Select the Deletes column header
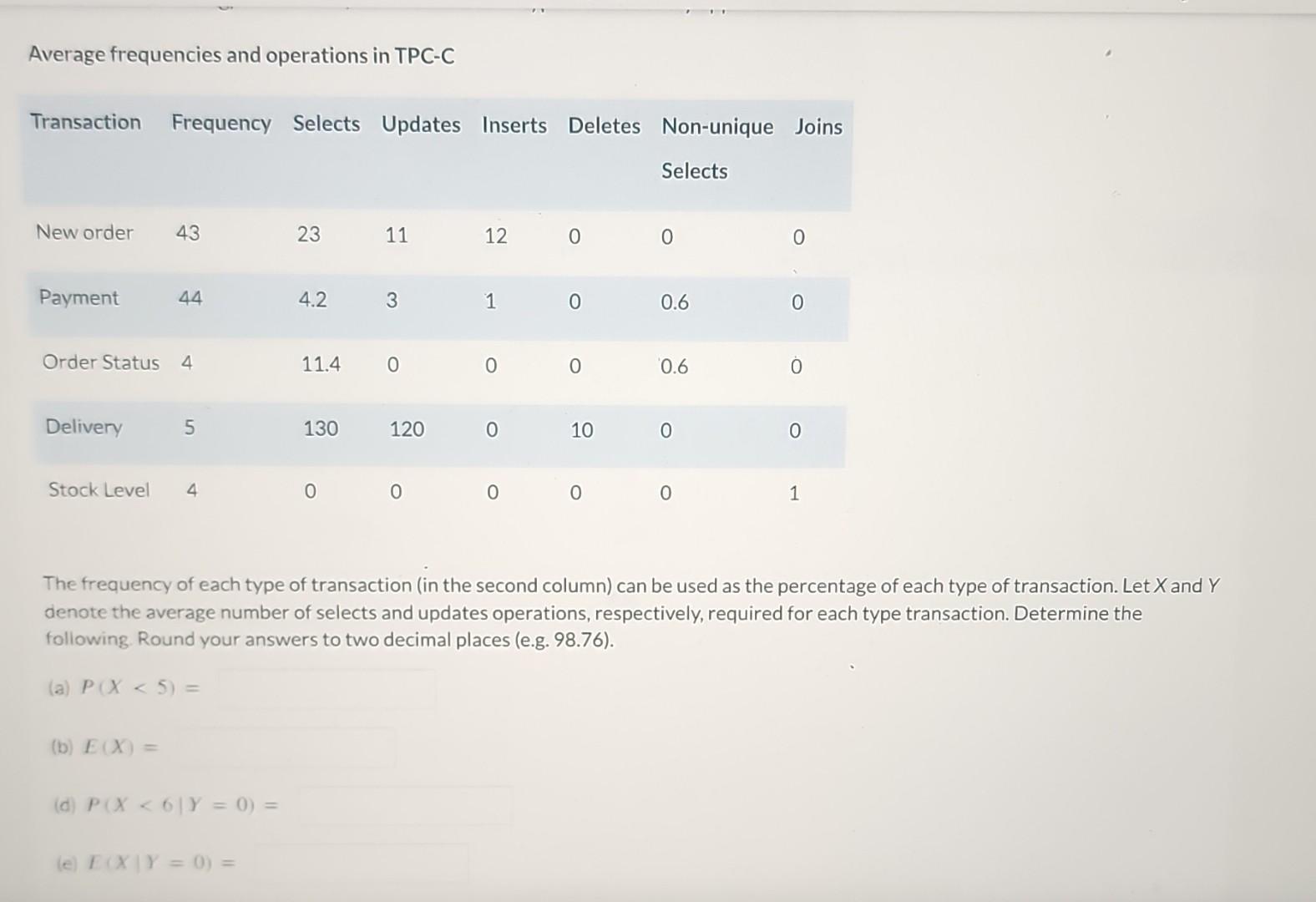Screen dimensions: 1316x902 click(x=603, y=125)
